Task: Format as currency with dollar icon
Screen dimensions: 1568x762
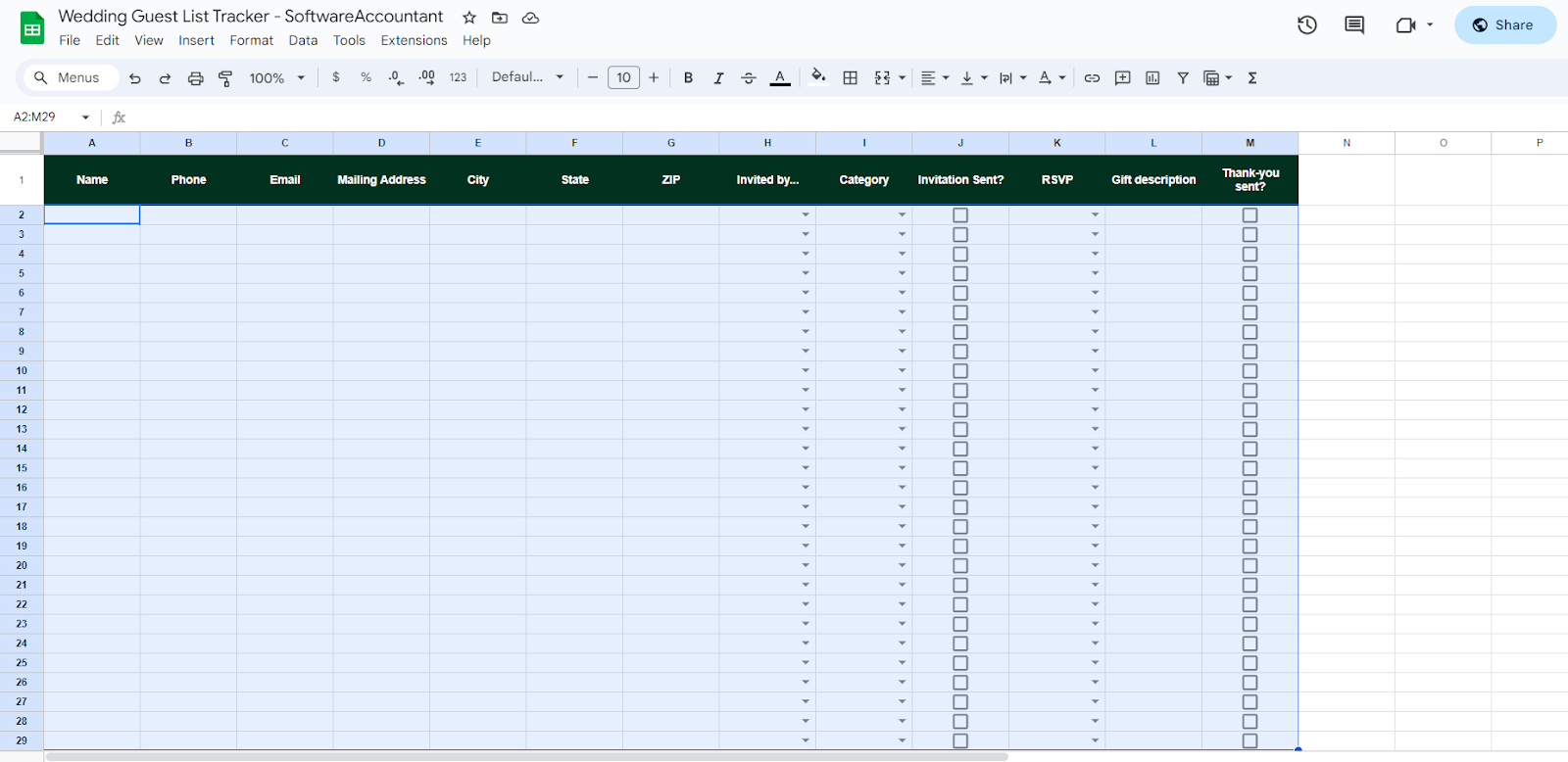Action: (336, 77)
